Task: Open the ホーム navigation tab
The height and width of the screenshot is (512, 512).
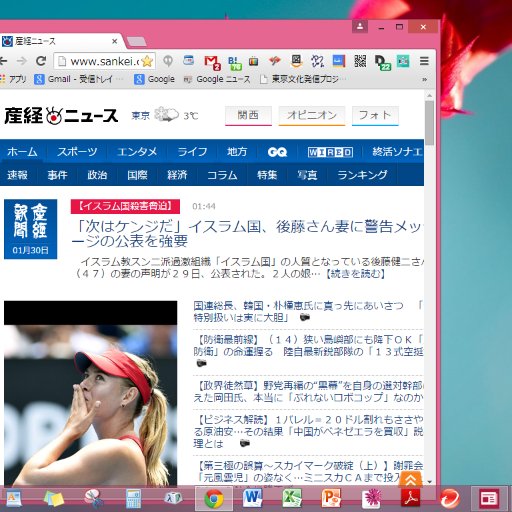Action: 22,152
